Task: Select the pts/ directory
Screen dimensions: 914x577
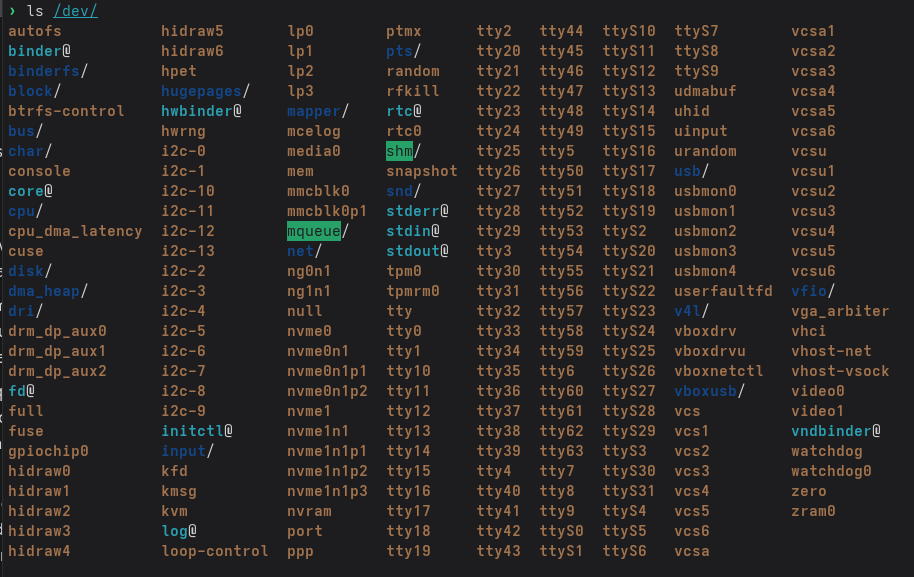Action: click(404, 51)
